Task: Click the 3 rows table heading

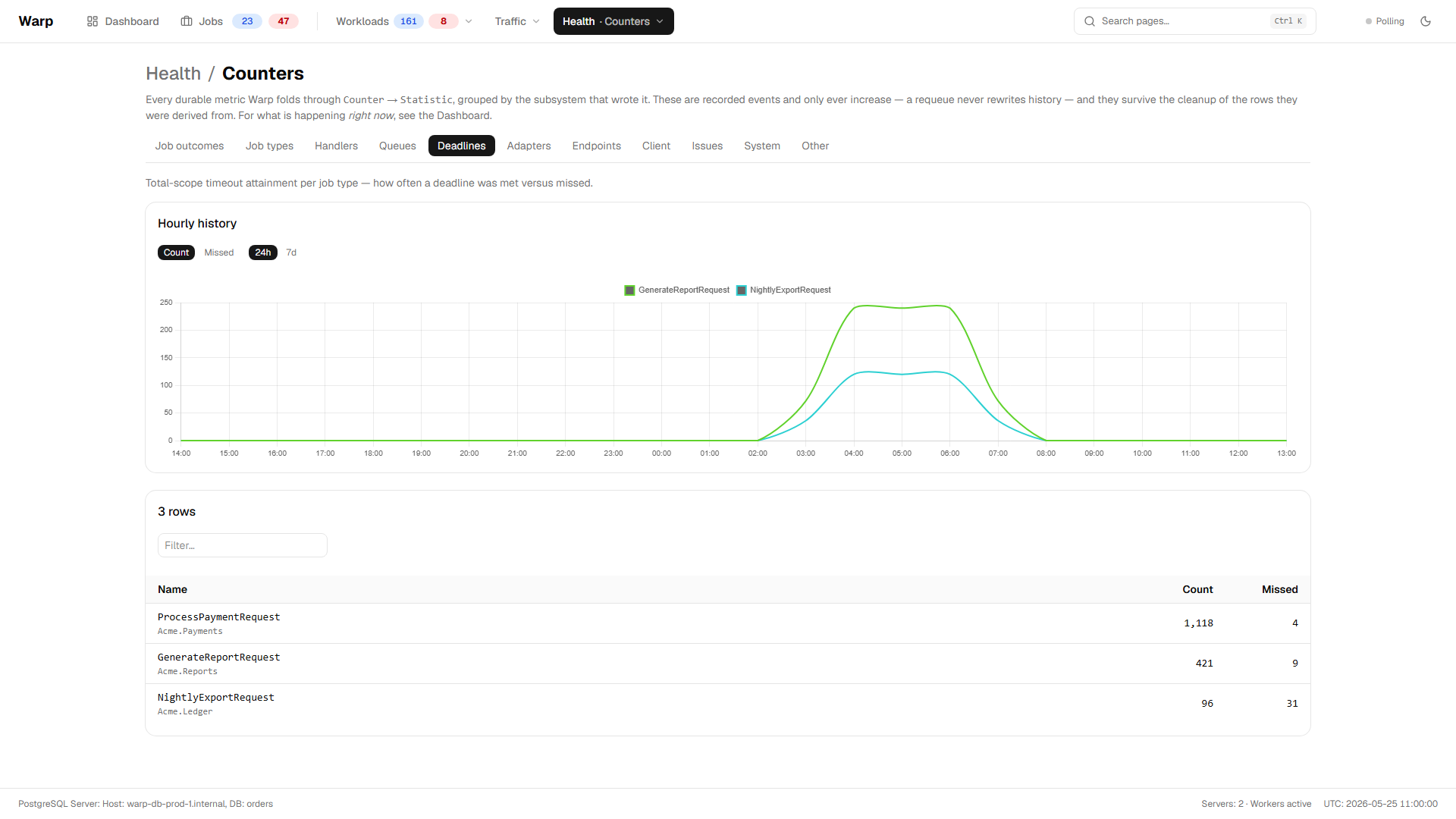Action: [x=177, y=512]
